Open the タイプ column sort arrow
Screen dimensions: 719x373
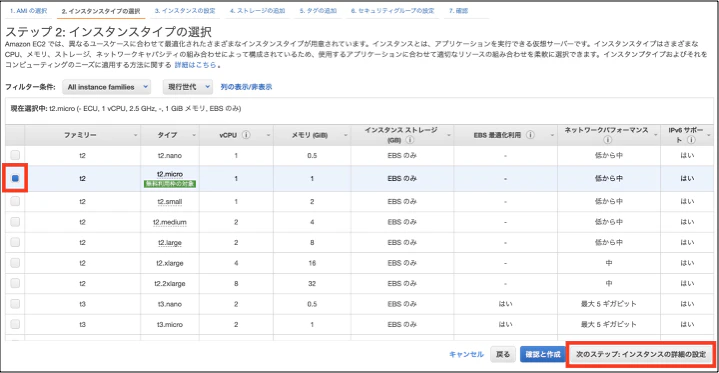coord(194,135)
